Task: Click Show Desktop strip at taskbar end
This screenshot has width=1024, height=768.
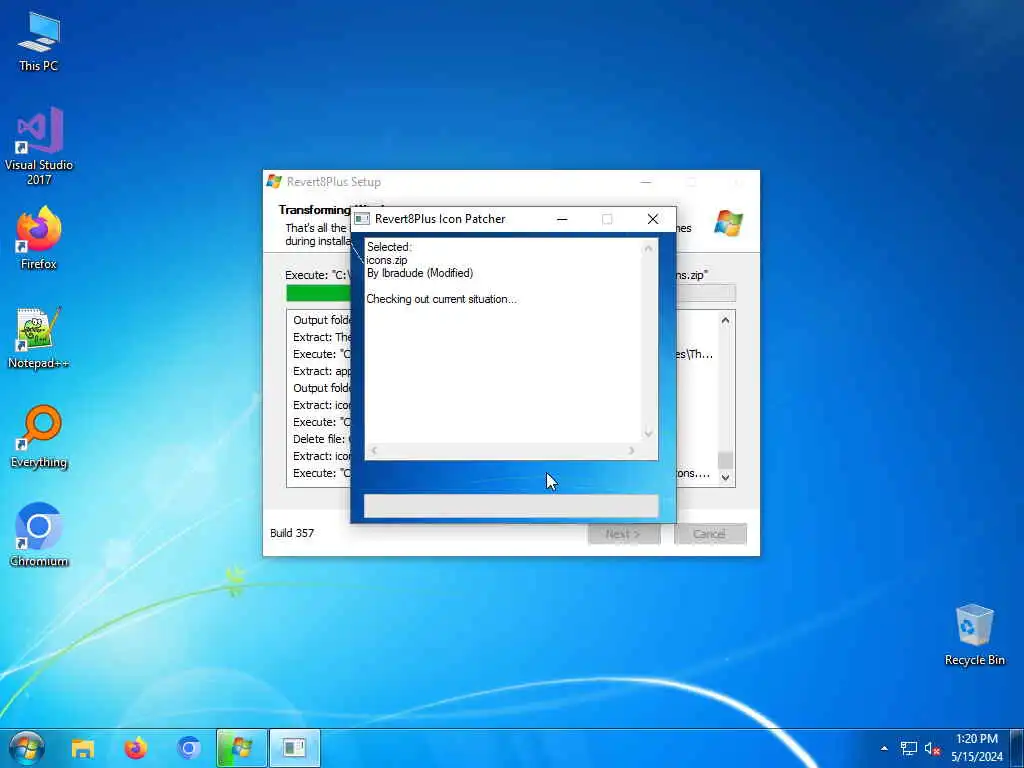Action: click(x=1017, y=748)
